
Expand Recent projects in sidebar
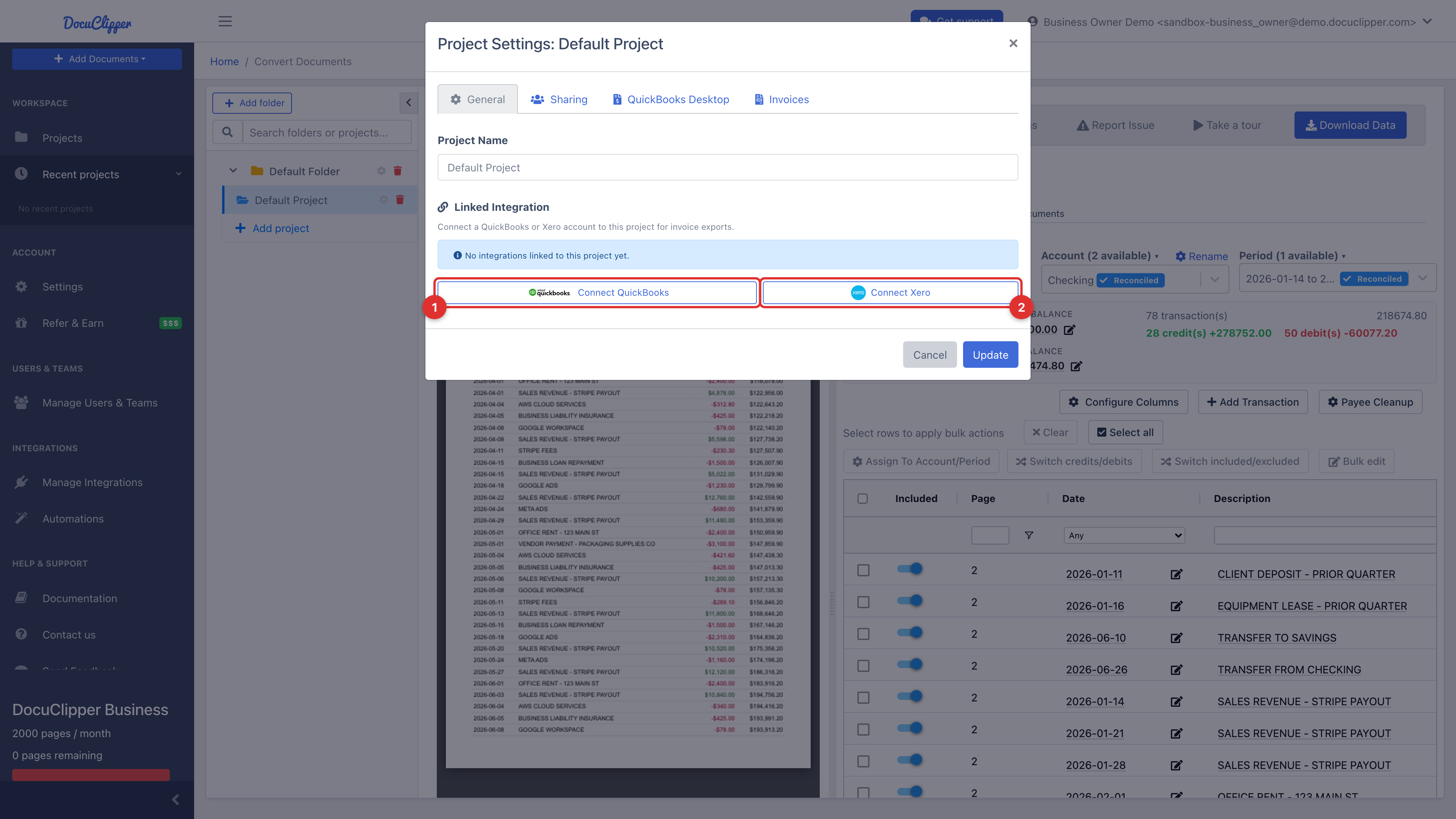click(97, 174)
